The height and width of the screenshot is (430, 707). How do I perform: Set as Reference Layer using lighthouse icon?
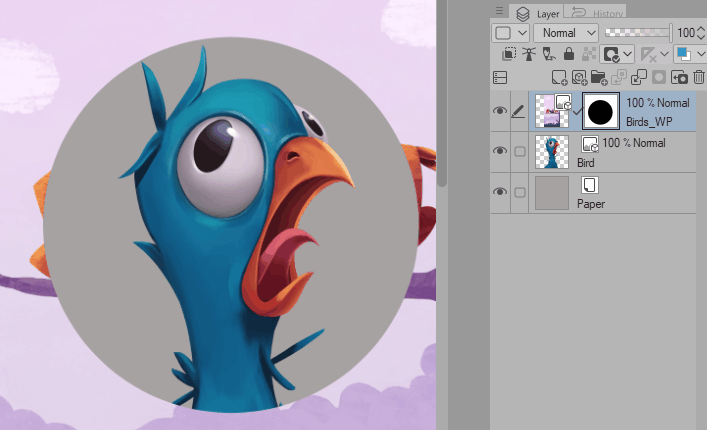pyautogui.click(x=530, y=54)
